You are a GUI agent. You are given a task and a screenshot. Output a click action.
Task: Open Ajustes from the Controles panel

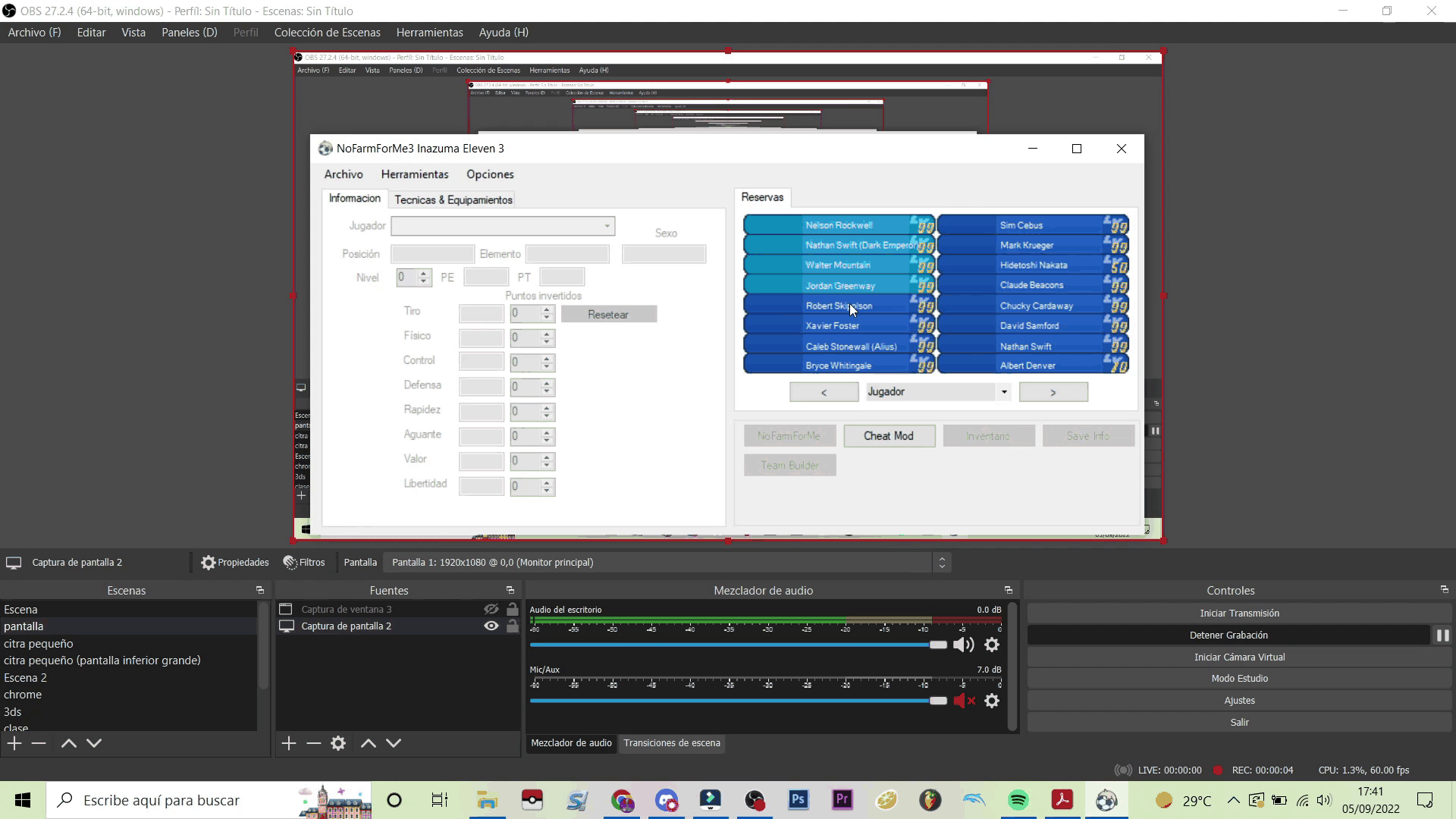1239,701
